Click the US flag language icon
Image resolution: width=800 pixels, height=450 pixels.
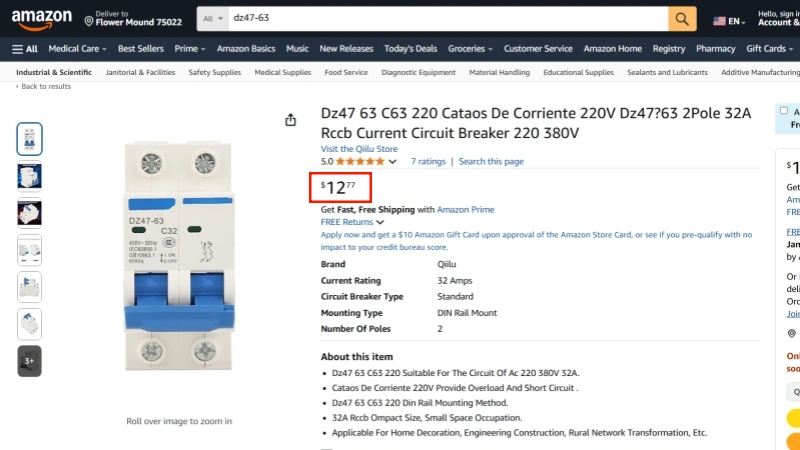pos(719,20)
